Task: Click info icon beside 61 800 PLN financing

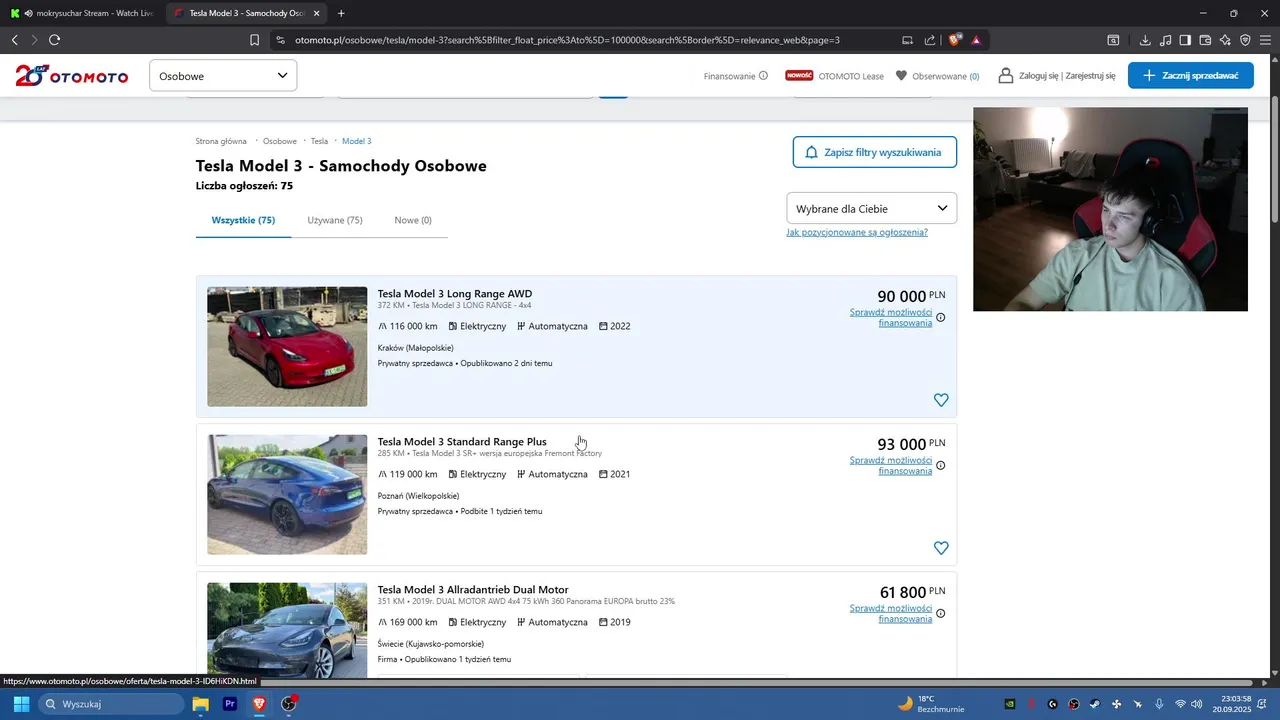Action: 941,613
